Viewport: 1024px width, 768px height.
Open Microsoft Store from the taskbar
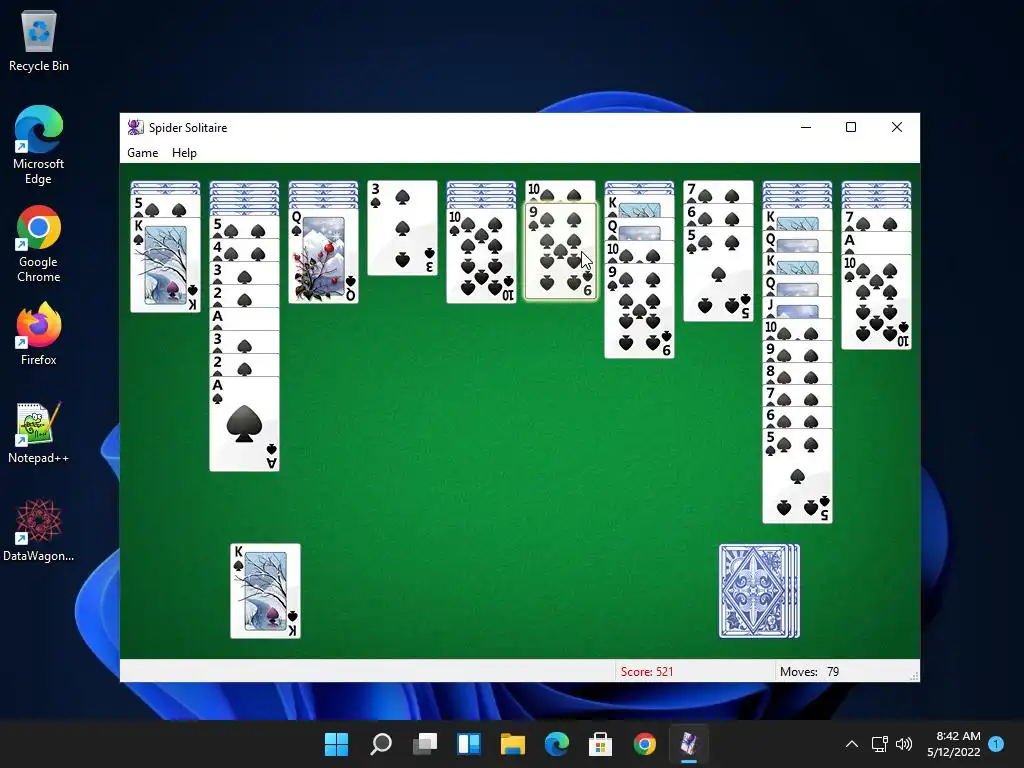[600, 744]
